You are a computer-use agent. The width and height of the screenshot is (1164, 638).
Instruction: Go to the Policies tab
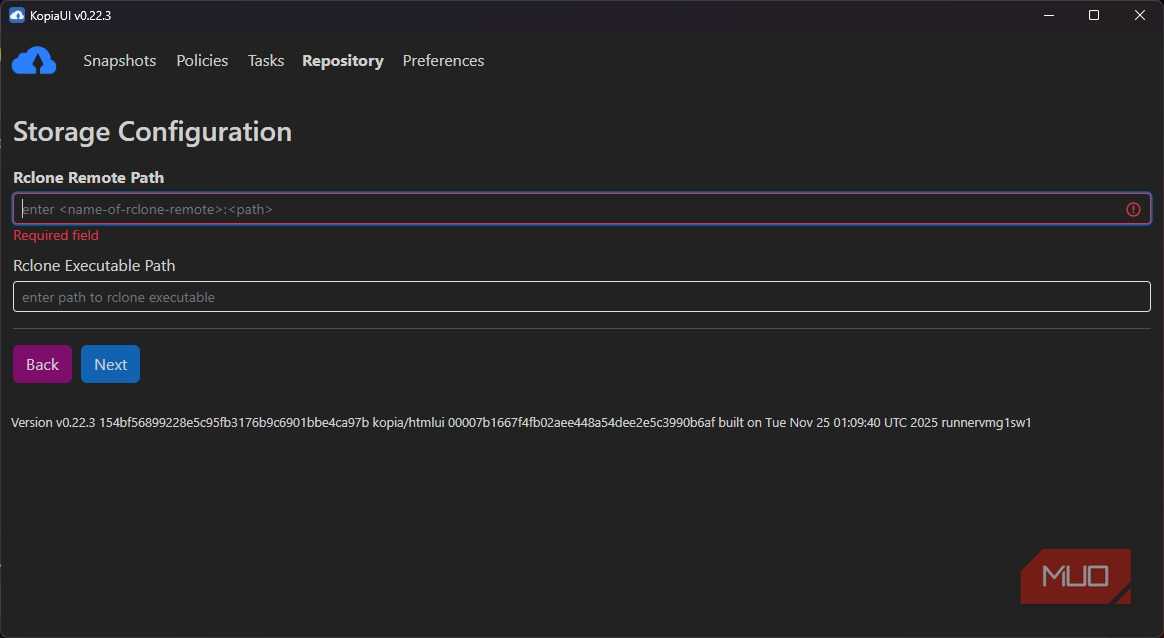(x=202, y=61)
